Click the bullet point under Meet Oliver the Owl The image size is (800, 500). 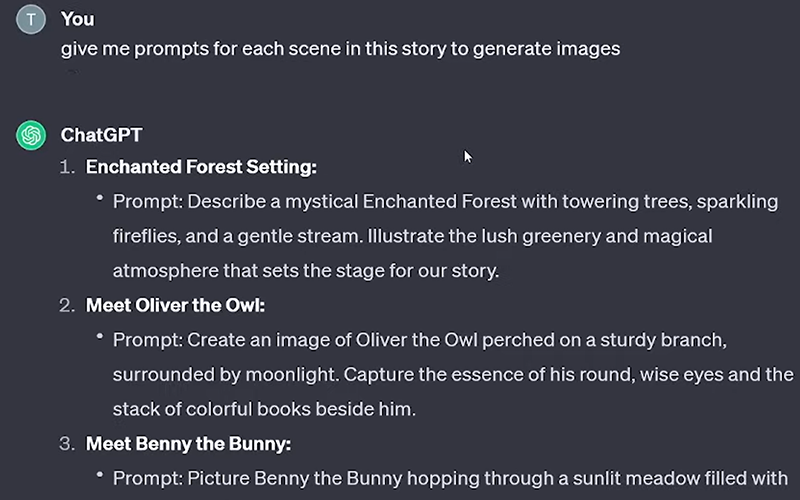tap(100, 338)
